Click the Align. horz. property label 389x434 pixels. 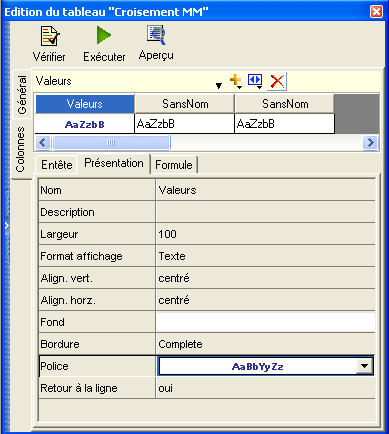pos(68,300)
